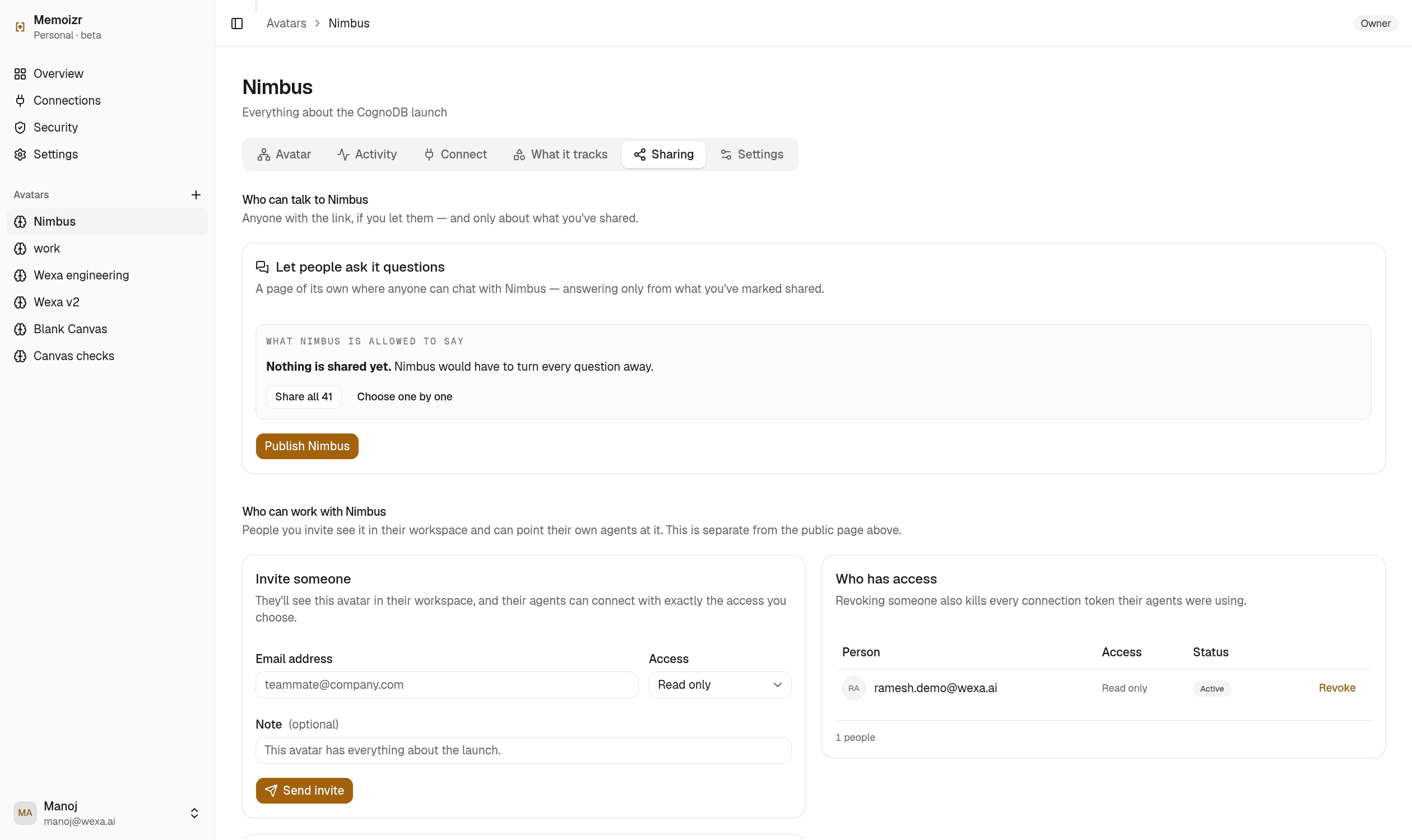Click Choose one by one
The height and width of the screenshot is (840, 1412).
tap(405, 397)
